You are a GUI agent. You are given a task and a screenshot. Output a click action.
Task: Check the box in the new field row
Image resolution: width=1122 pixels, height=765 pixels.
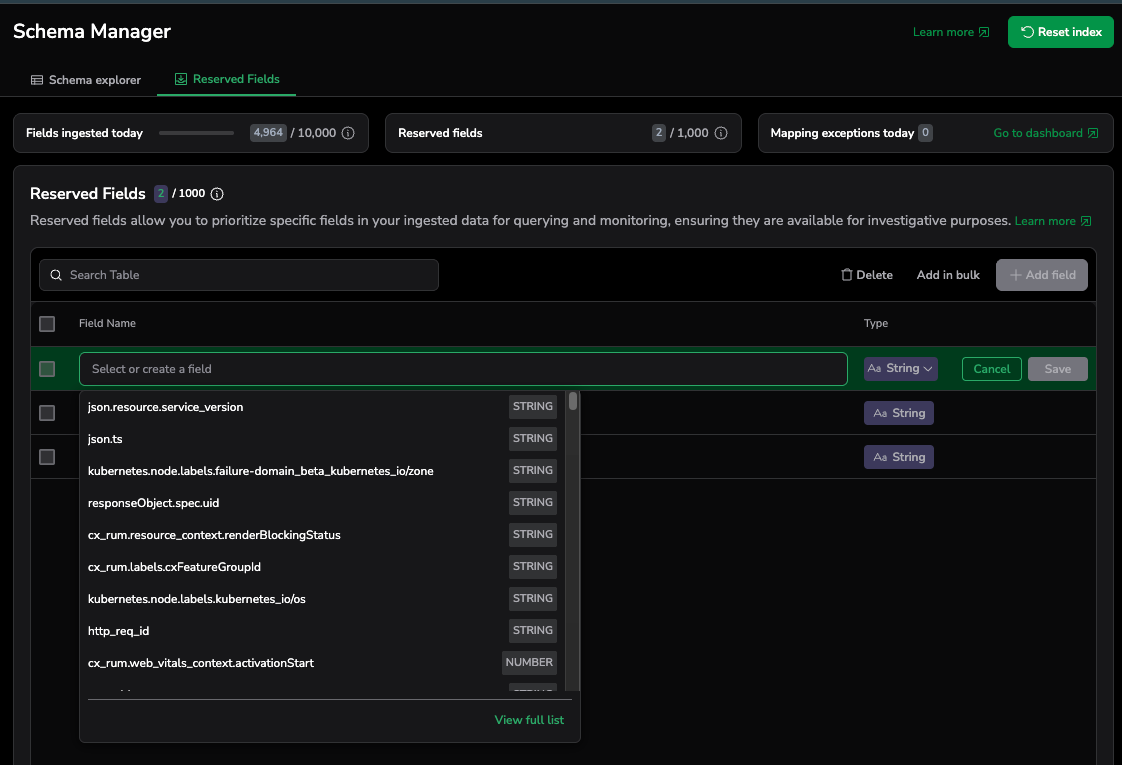point(47,369)
